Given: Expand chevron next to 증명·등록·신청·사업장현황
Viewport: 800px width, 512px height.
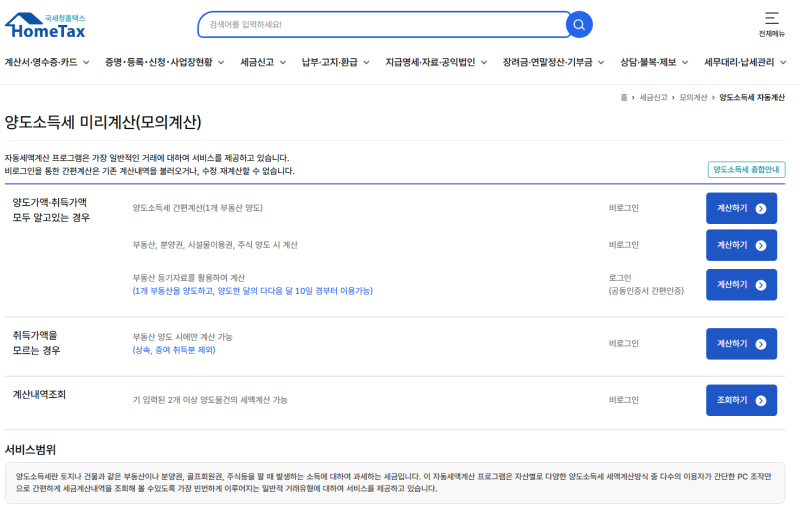Looking at the screenshot, I should pos(221,63).
